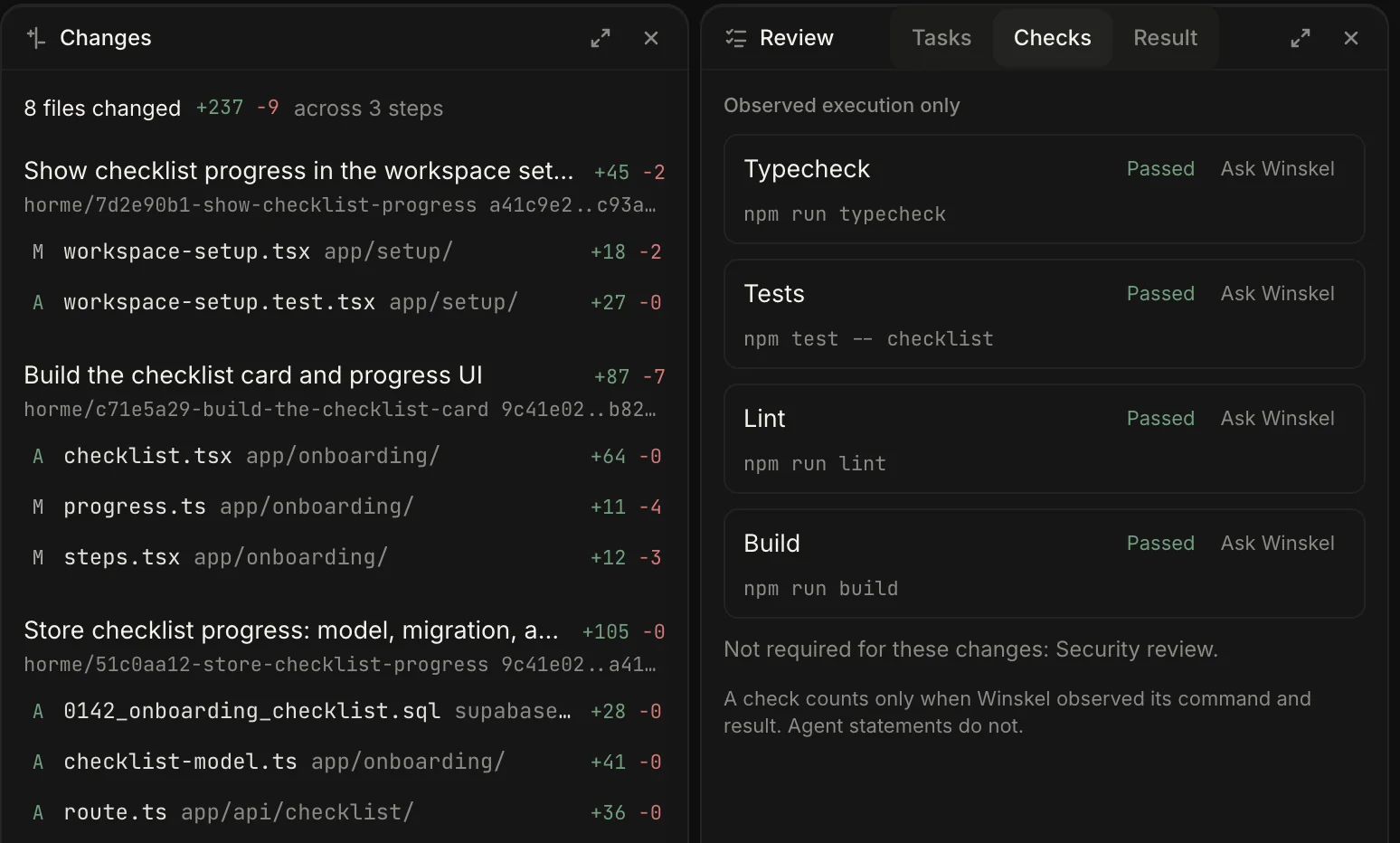Viewport: 1400px width, 843px height.
Task: Open the route.ts file diff
Action: [346, 812]
